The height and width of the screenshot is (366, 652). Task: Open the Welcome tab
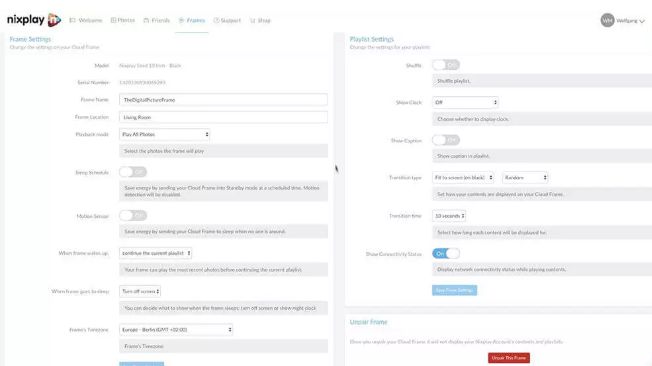86,20
